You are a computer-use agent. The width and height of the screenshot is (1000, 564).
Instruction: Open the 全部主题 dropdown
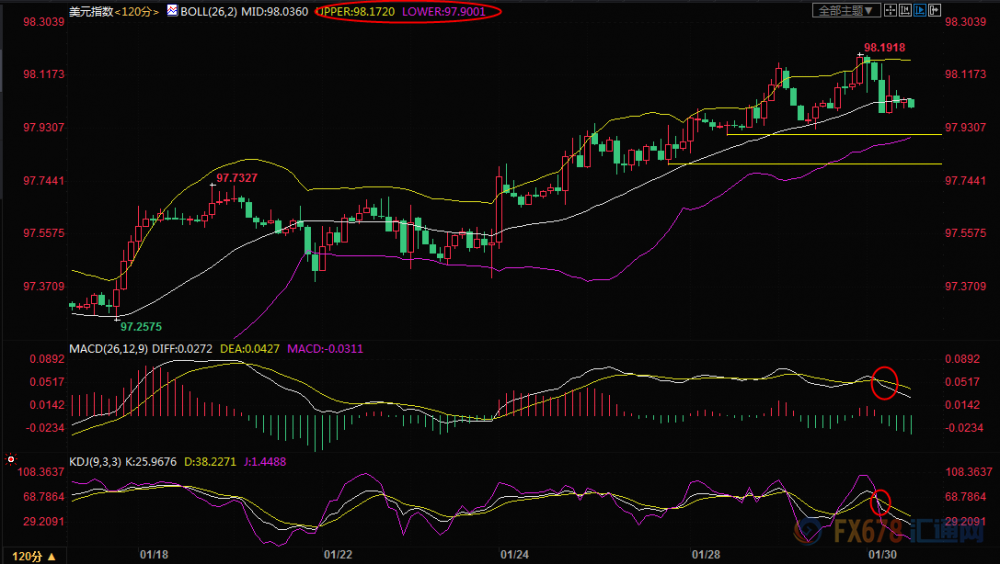click(846, 10)
